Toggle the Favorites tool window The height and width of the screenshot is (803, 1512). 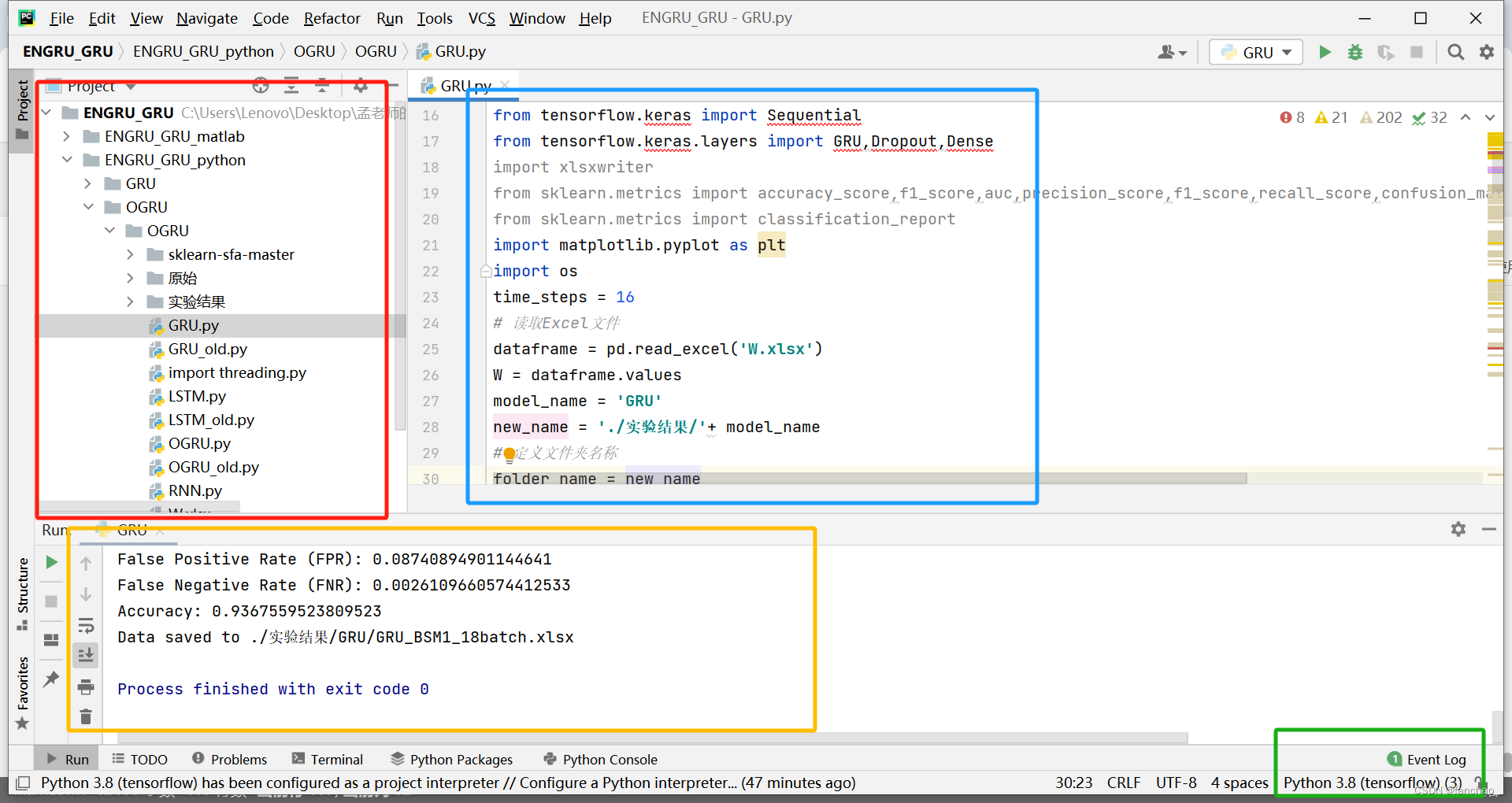(23, 693)
